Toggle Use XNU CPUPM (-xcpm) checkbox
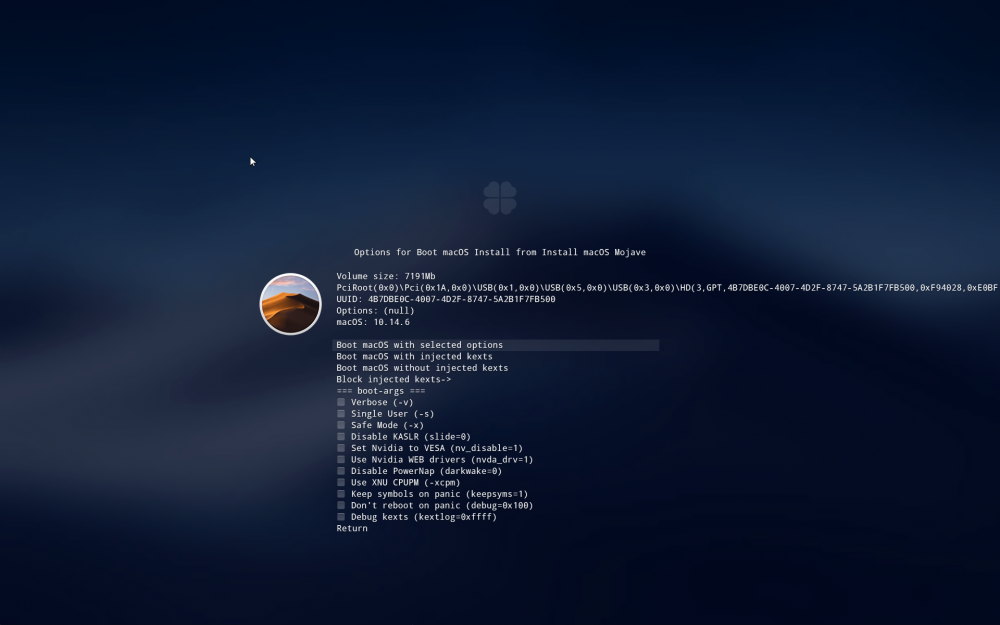 (x=341, y=483)
